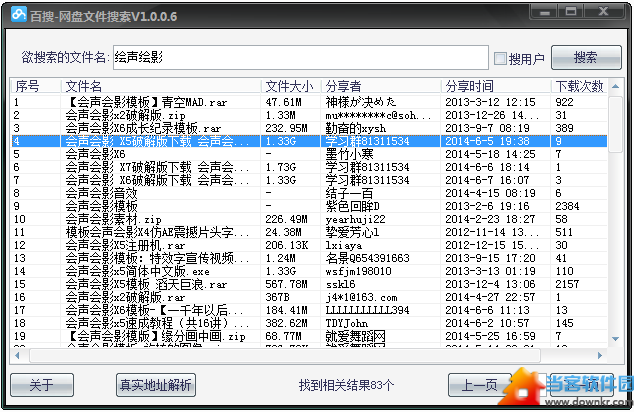Select row 模板会声会影X4仿AE震撼片头字
634x412 pixels.
309,232
